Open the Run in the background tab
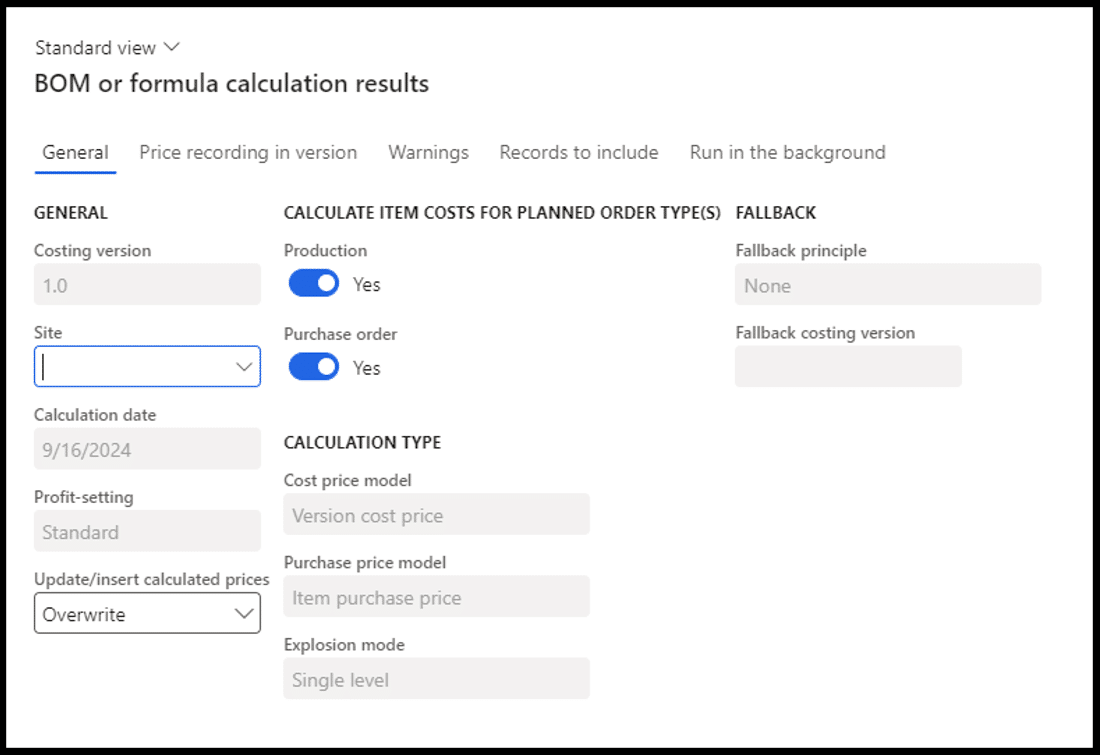1100x755 pixels. click(787, 153)
